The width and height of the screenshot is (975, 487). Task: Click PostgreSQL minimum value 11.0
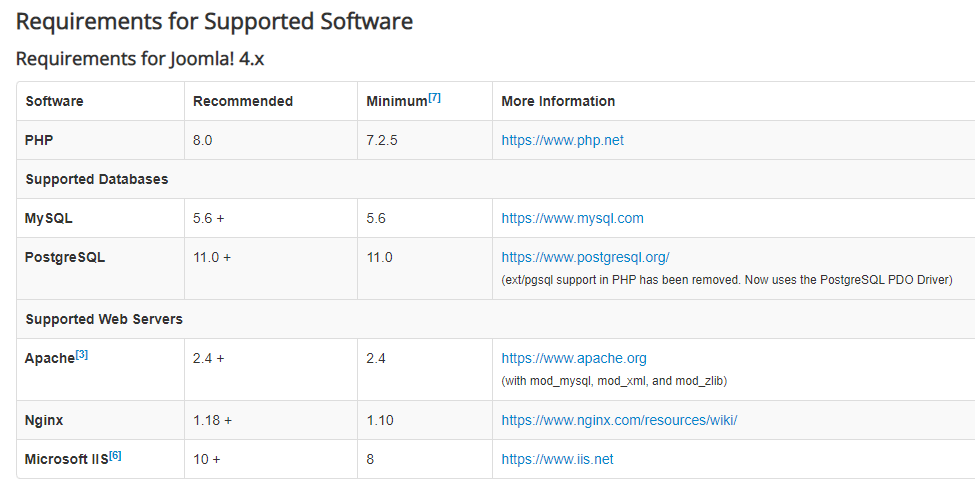pos(379,257)
